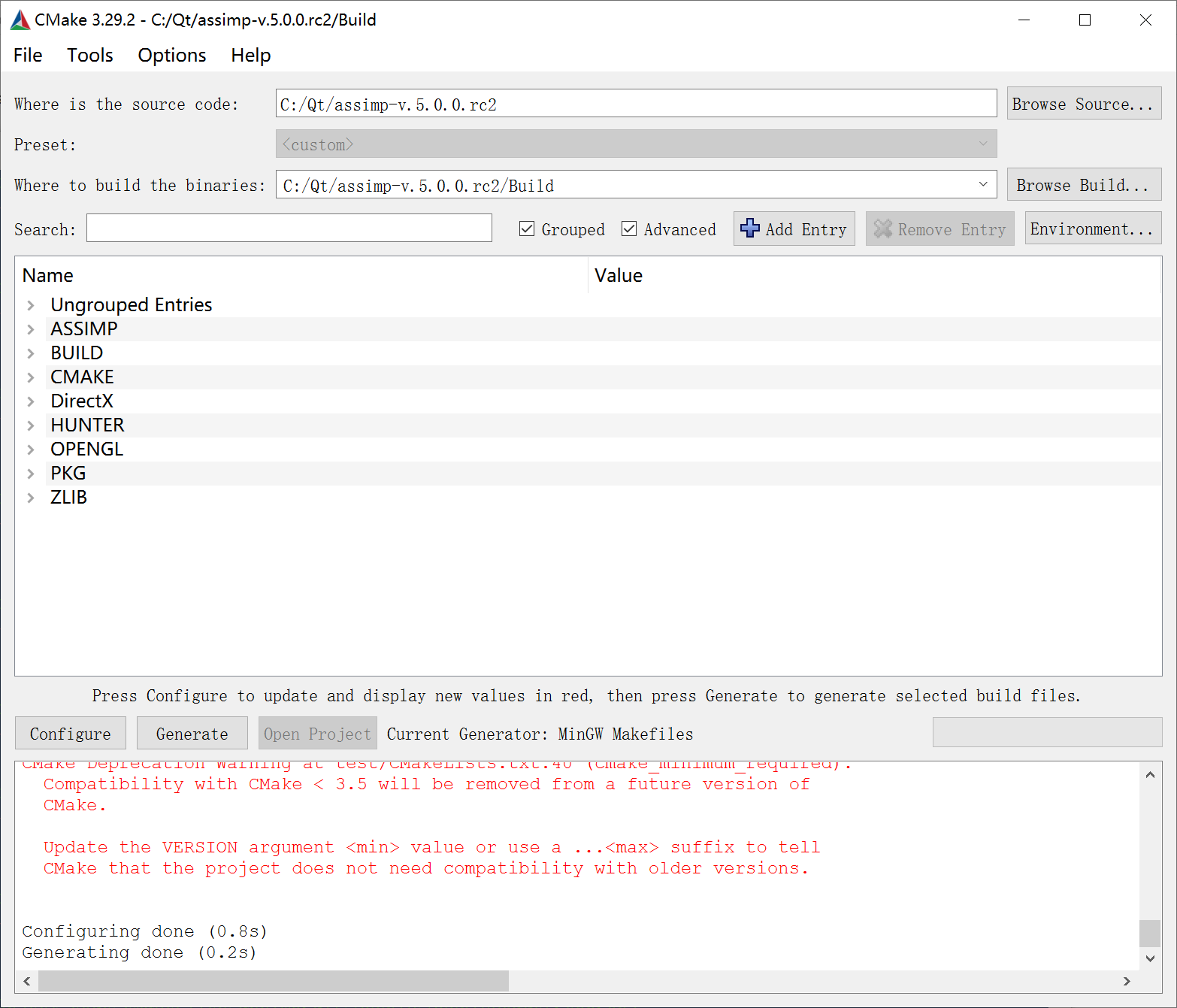
Task: Open the build binaries path dropdown
Action: pos(982,185)
